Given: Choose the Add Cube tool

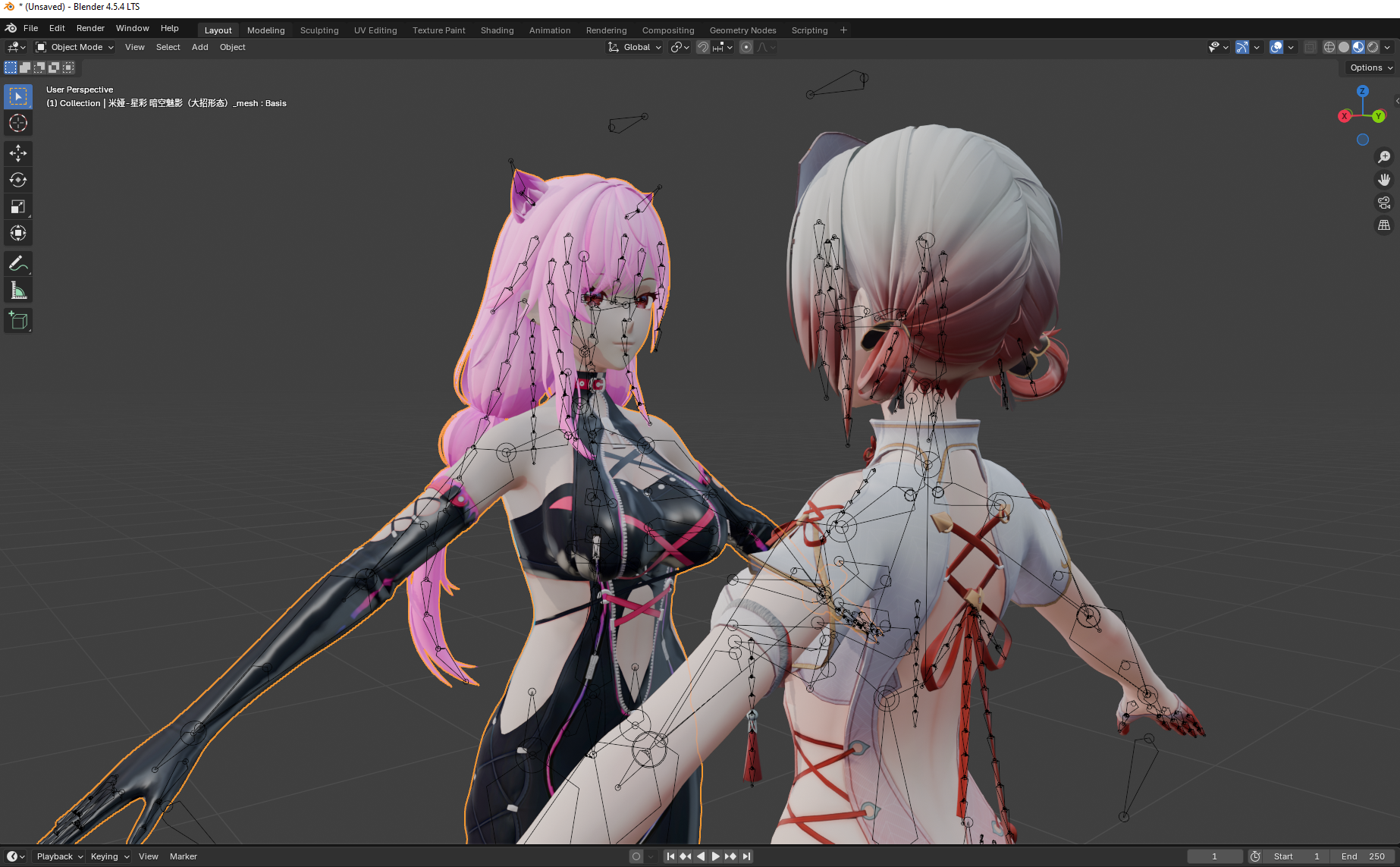Looking at the screenshot, I should click(18, 320).
